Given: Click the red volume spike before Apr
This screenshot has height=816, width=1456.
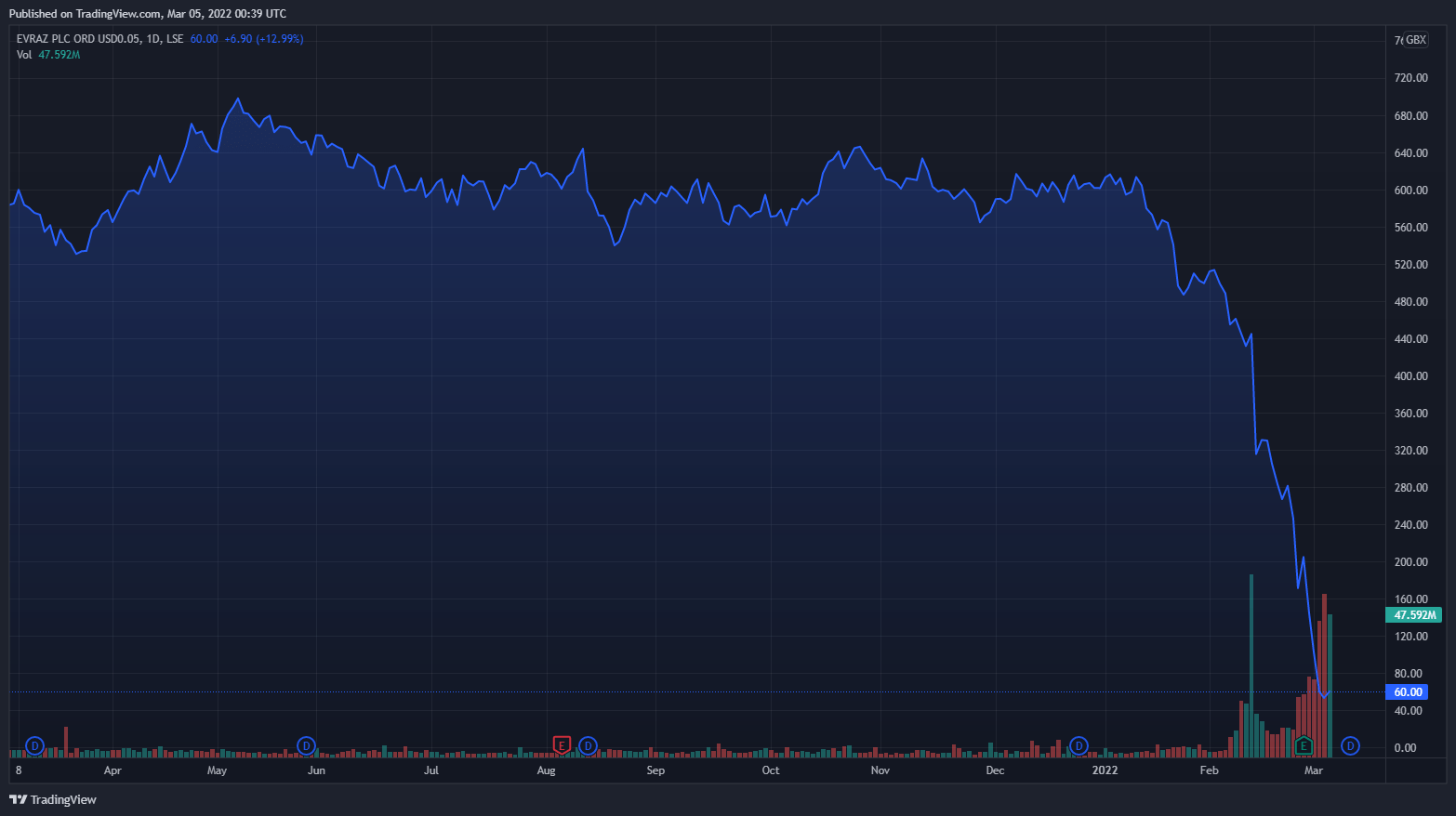Looking at the screenshot, I should [x=66, y=742].
